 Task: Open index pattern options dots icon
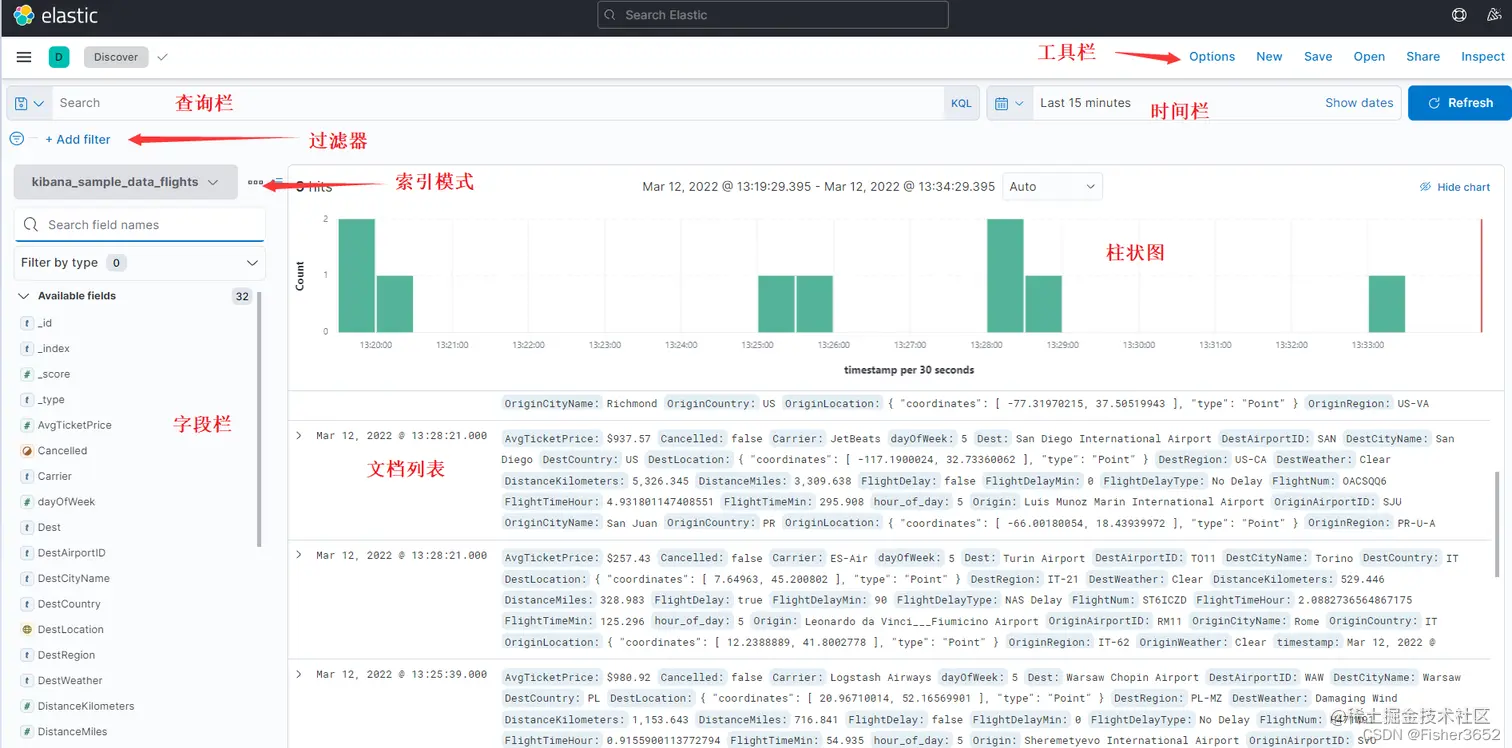click(x=256, y=182)
